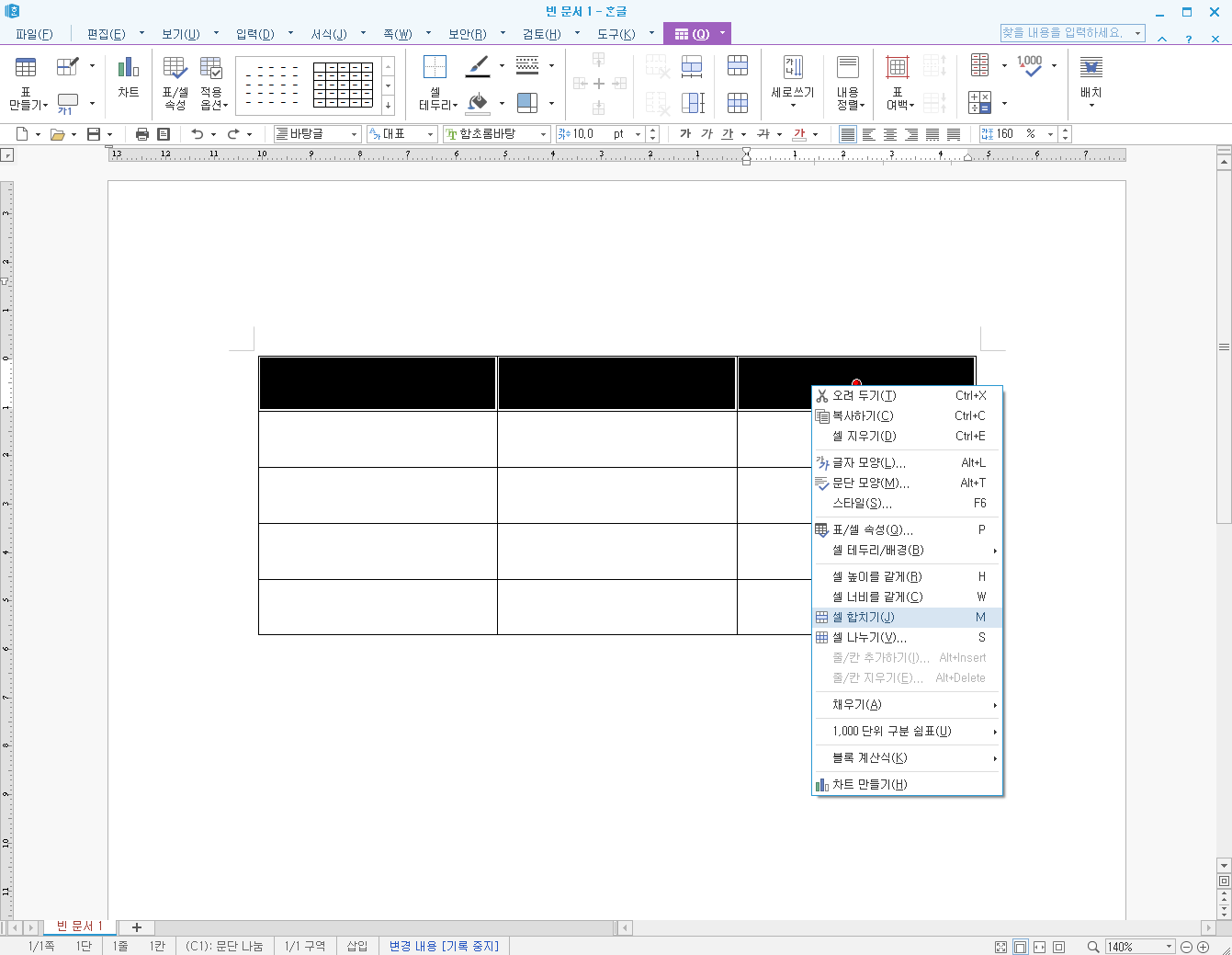Increase the font size stepper
The height and width of the screenshot is (955, 1232).
(652, 131)
